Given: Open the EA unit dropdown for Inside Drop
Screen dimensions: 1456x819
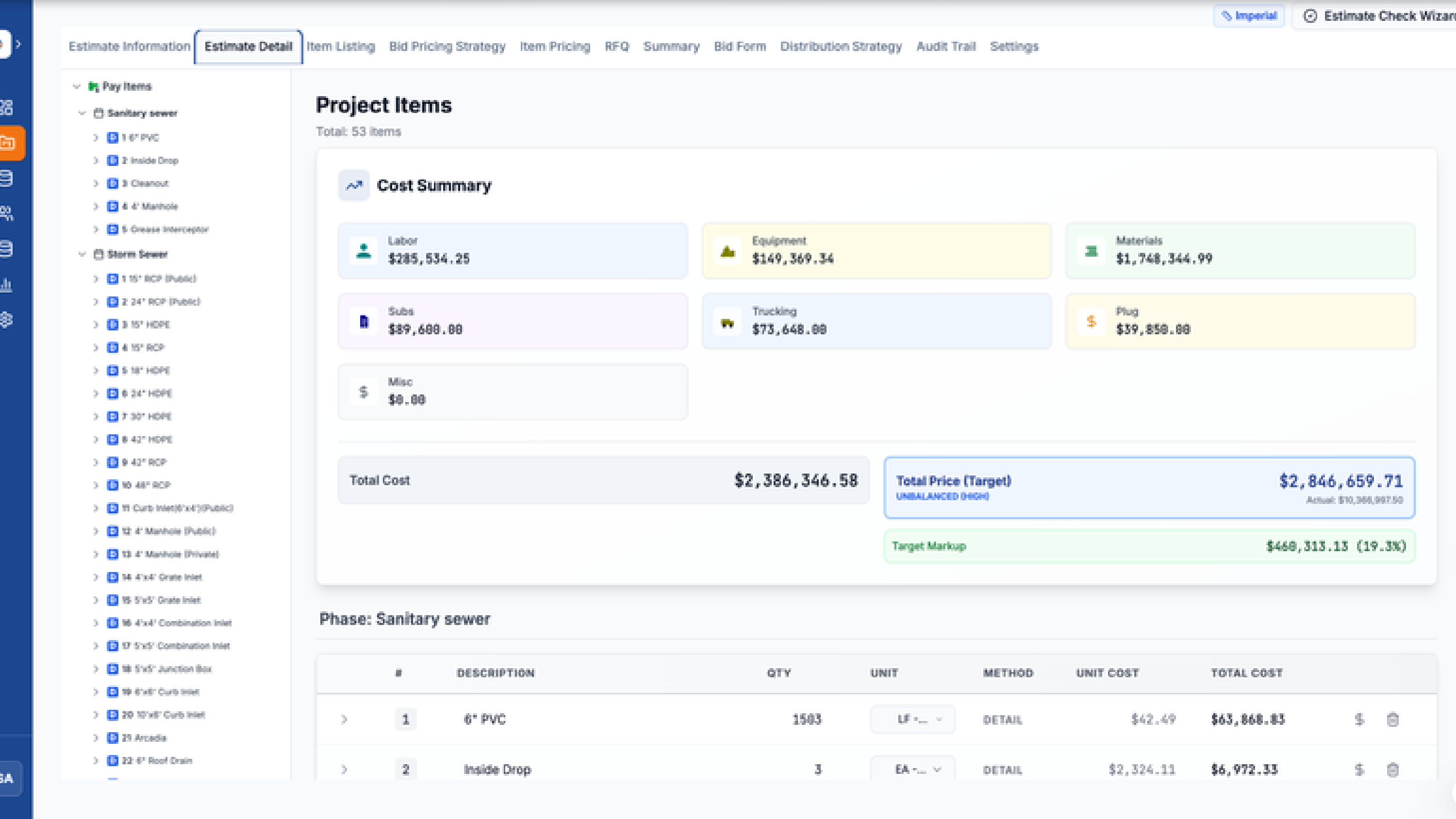Looking at the screenshot, I should point(912,769).
